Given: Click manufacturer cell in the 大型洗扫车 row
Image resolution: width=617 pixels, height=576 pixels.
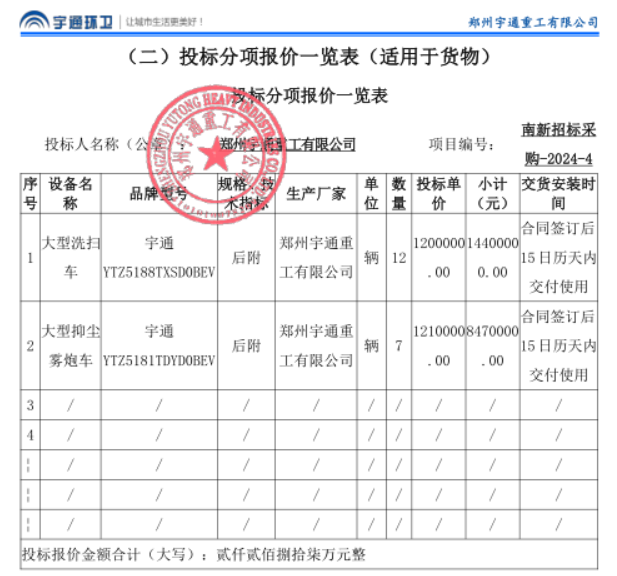Looking at the screenshot, I should [316, 258].
